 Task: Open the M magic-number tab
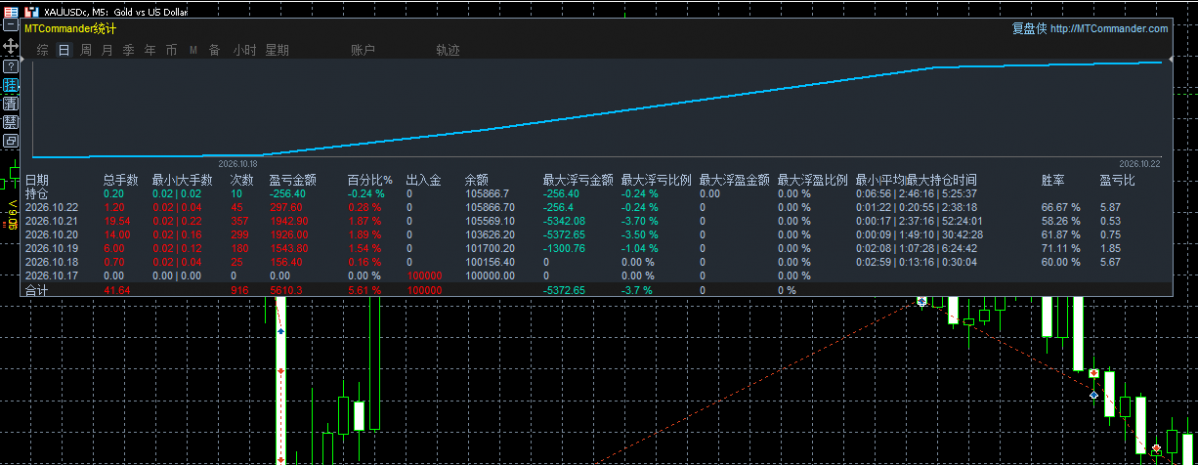[193, 50]
